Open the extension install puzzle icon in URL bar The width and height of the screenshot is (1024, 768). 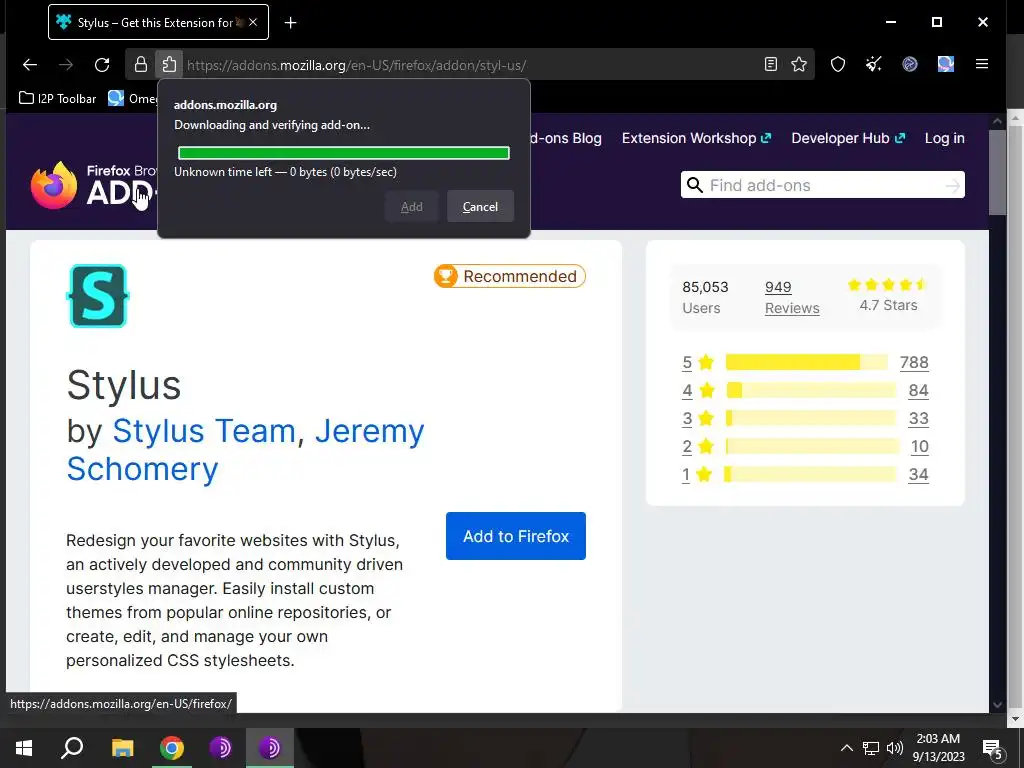pyautogui.click(x=169, y=64)
